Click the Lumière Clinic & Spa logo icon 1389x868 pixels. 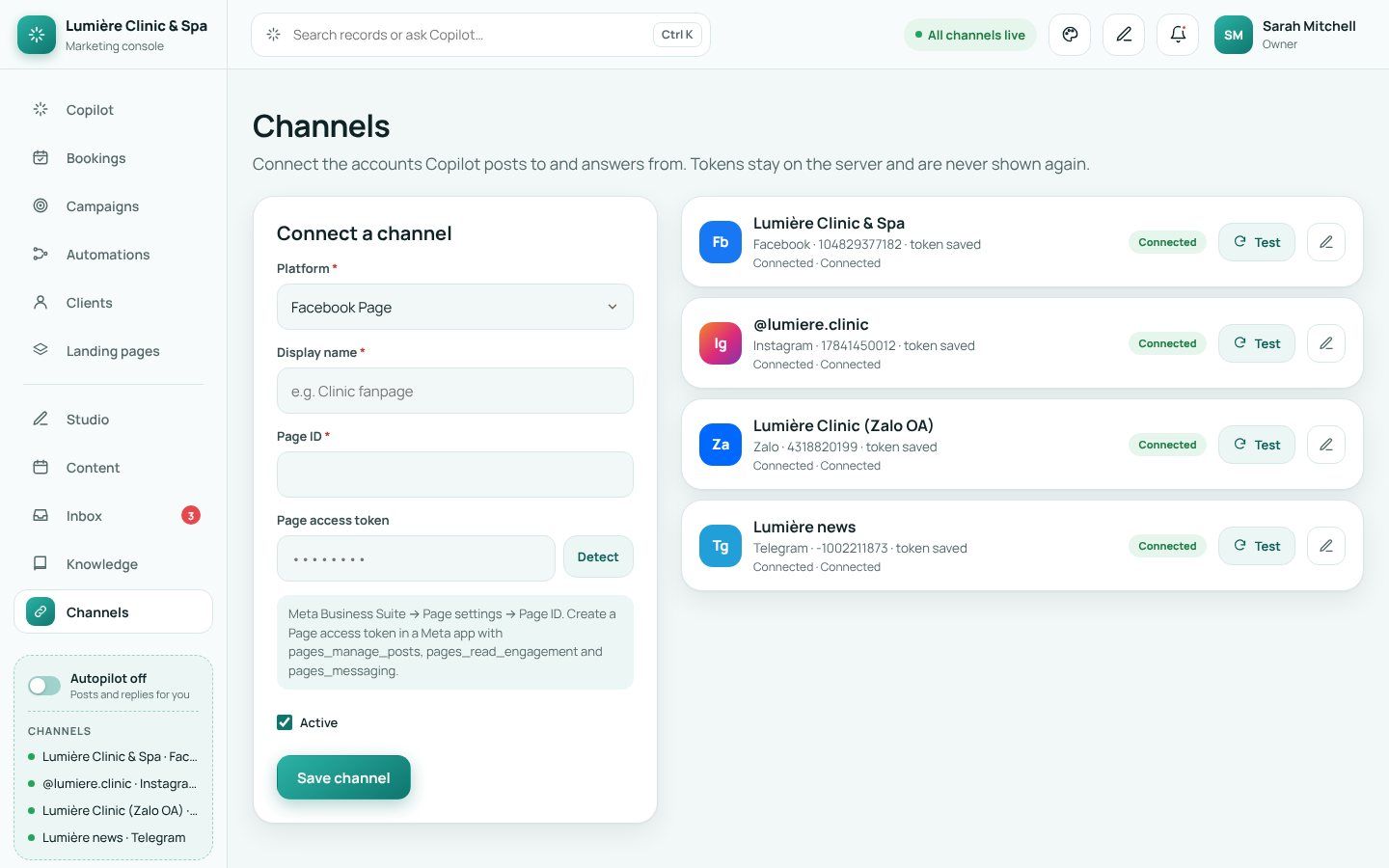(37, 35)
